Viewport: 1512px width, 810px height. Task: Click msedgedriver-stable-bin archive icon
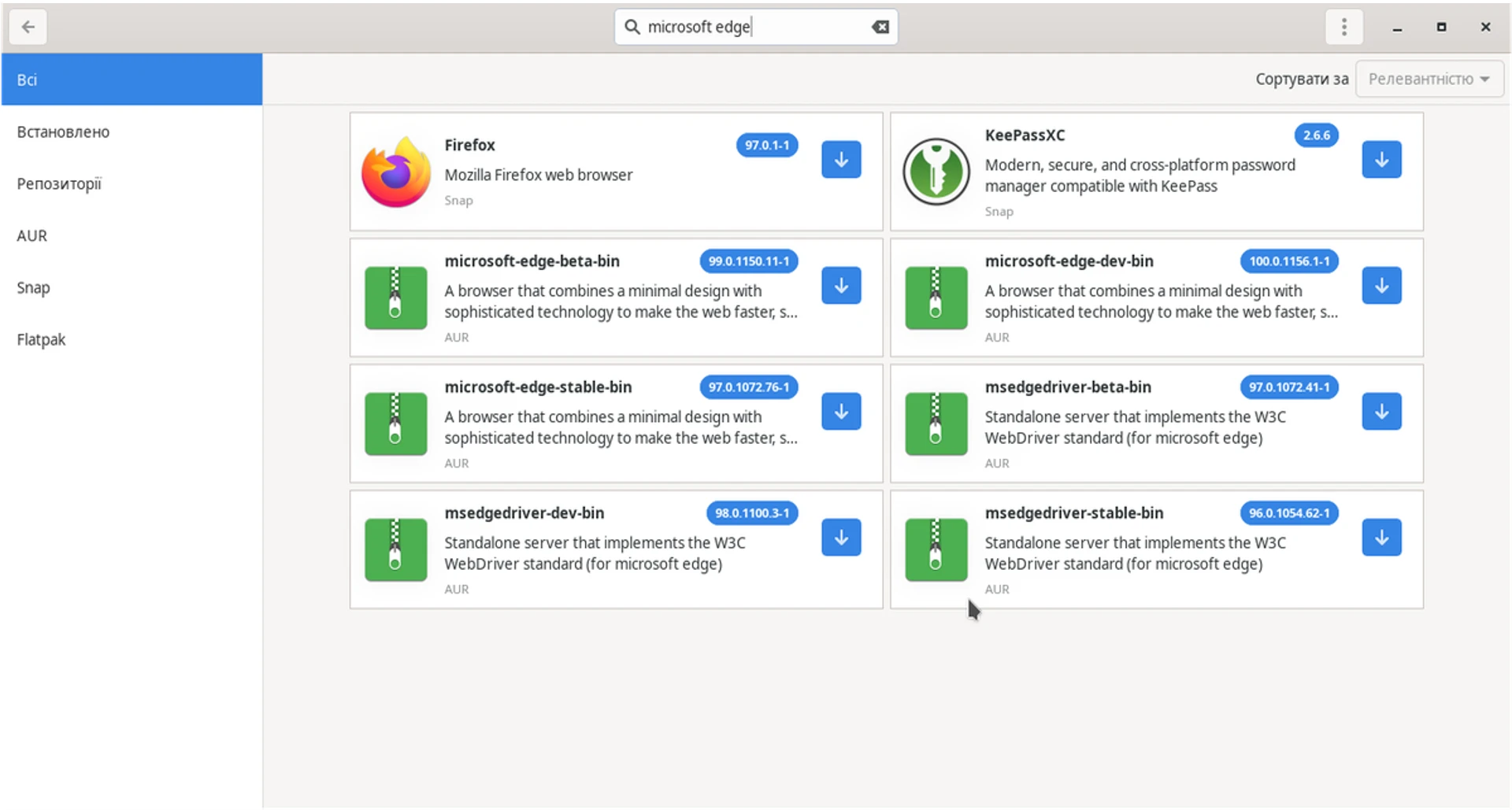936,549
